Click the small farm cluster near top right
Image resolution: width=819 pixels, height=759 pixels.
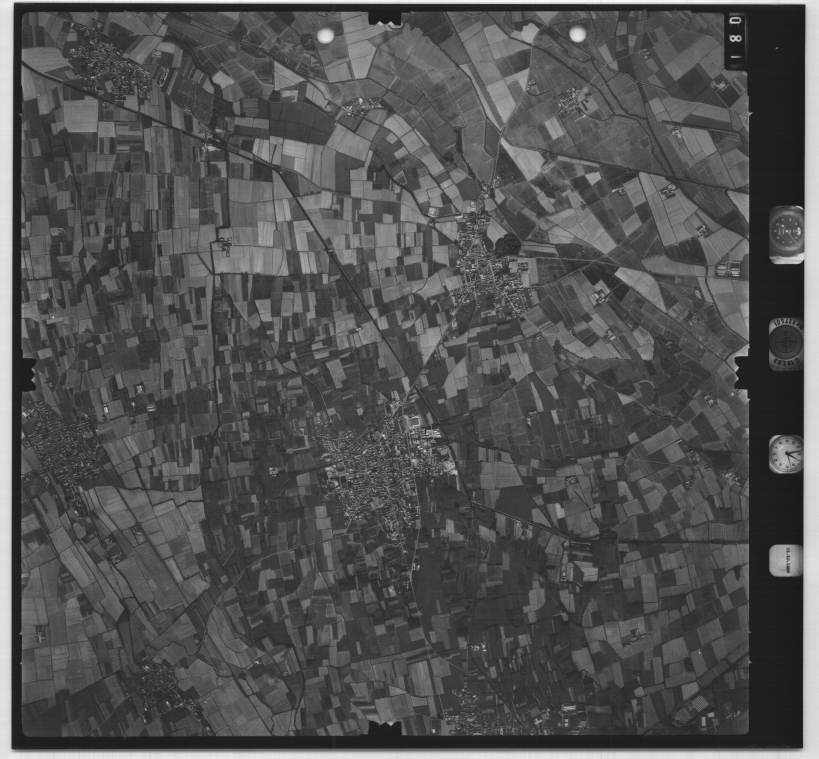click(572, 99)
